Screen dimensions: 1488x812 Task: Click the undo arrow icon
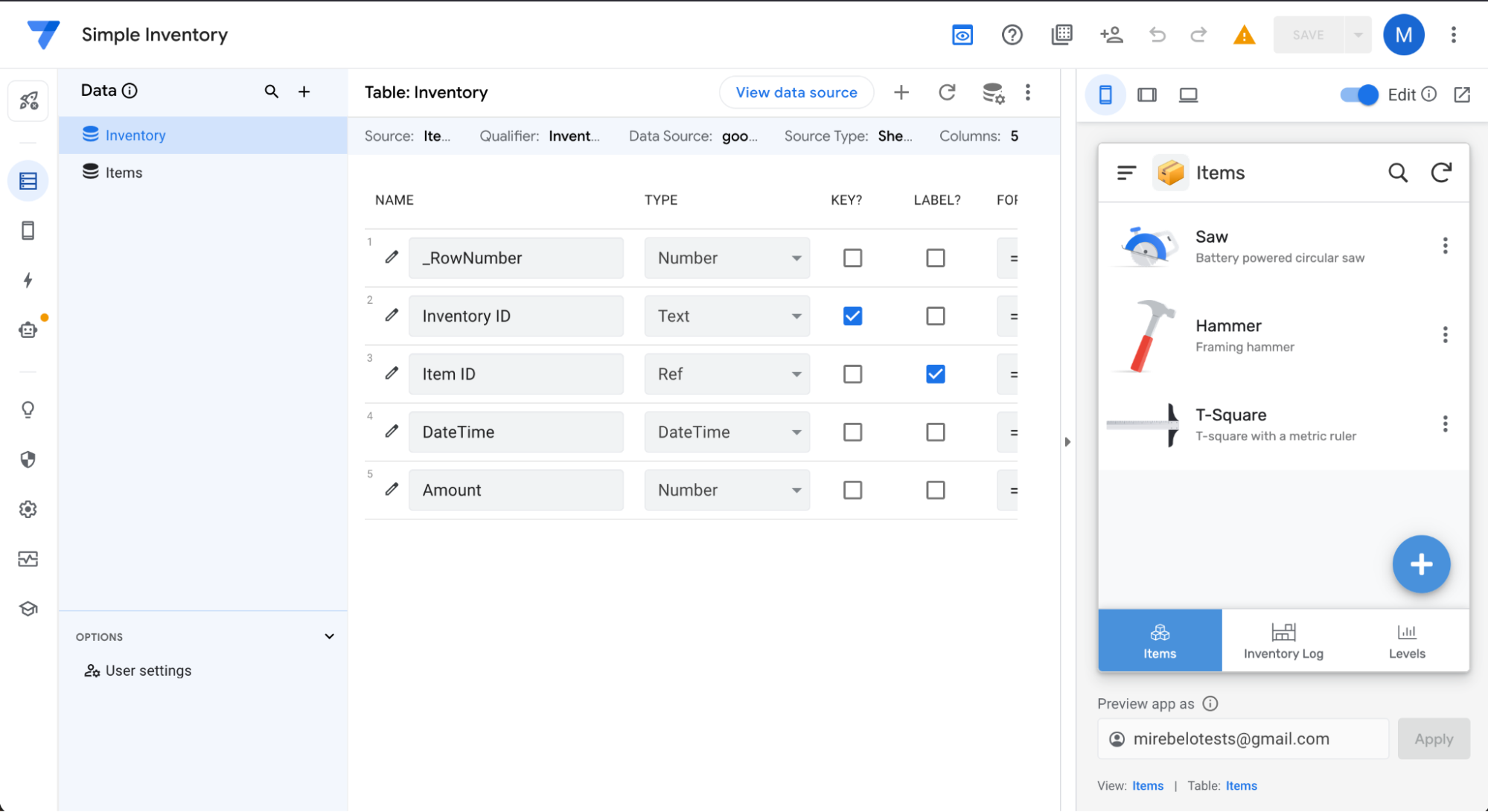coord(1157,34)
